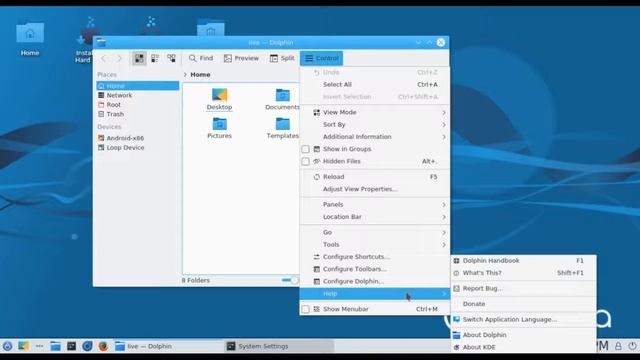Image resolution: width=640 pixels, height=360 pixels.
Task: Expand the View Mode submenu
Action: coord(375,112)
